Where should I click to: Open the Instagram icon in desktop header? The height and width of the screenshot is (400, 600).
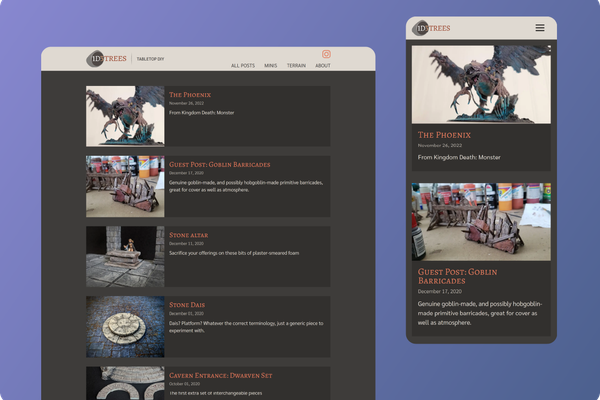coord(326,54)
